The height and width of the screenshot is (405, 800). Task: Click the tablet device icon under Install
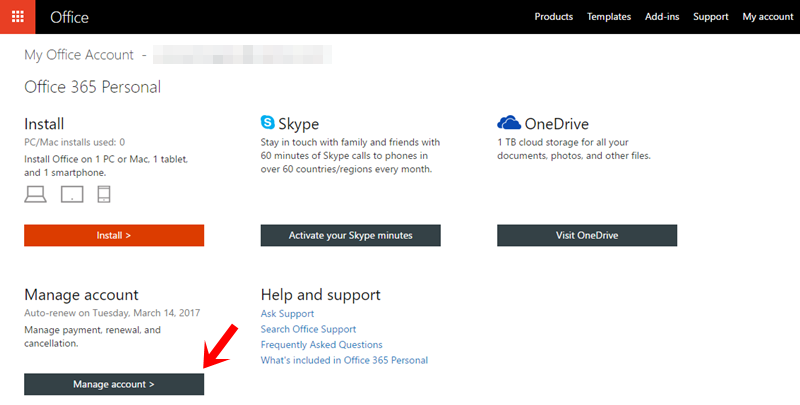[x=72, y=194]
